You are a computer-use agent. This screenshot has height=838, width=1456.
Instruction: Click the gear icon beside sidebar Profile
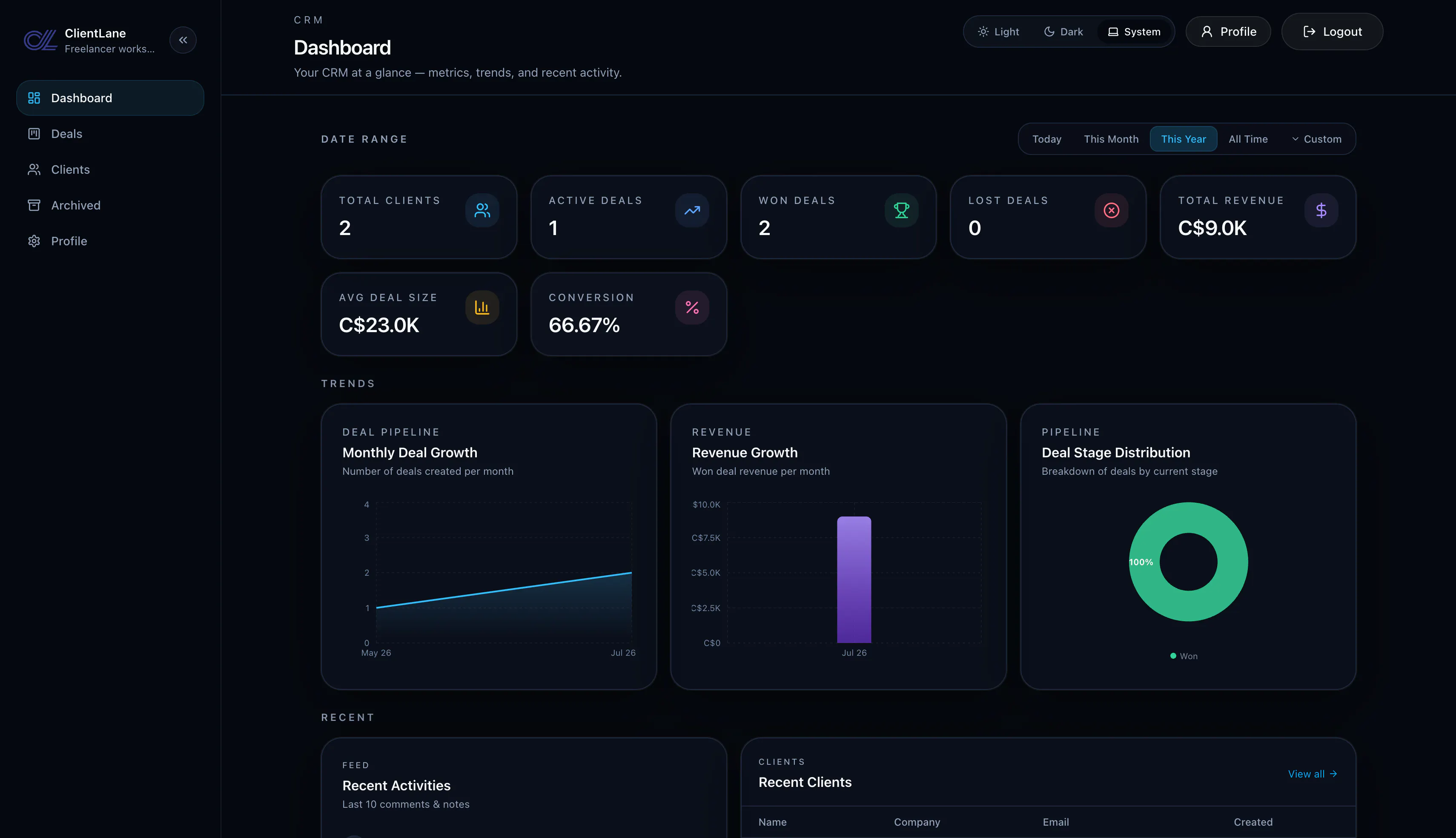(34, 241)
